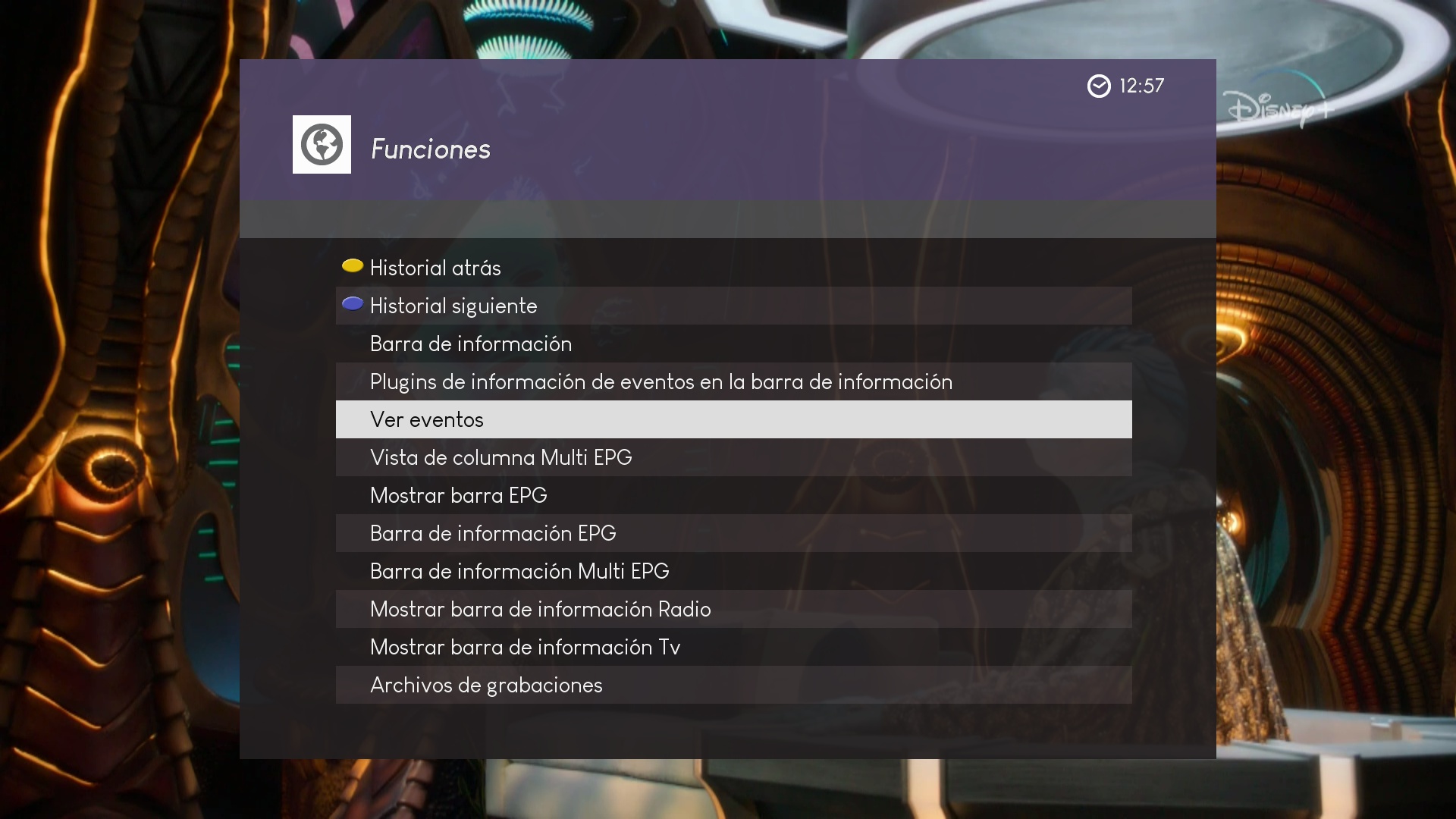The width and height of the screenshot is (1456, 819).
Task: Choose Barra de información option
Action: [734, 344]
